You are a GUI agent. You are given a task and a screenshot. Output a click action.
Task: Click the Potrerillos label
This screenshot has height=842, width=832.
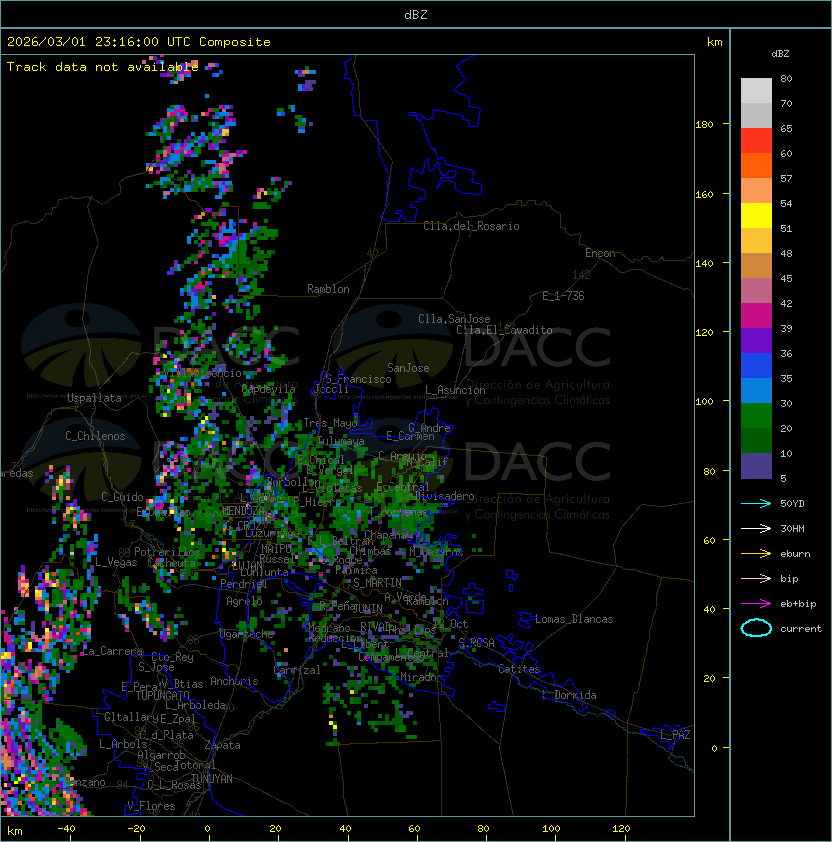pyautogui.click(x=167, y=552)
